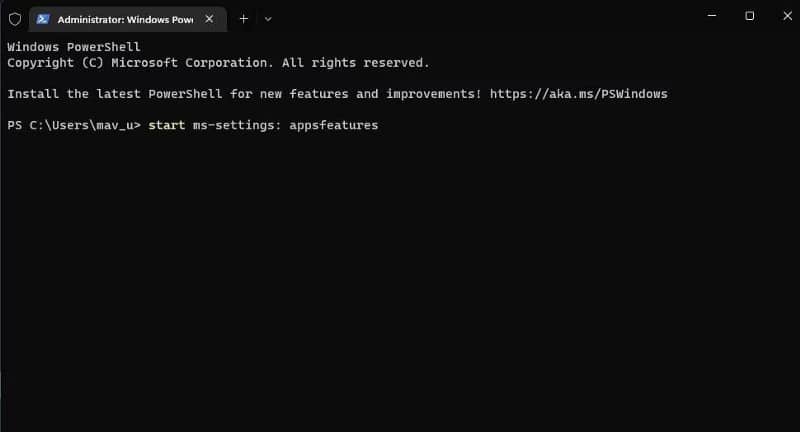
Task: Close the Administrator: Windows PowerShell tab
Action: point(209,18)
